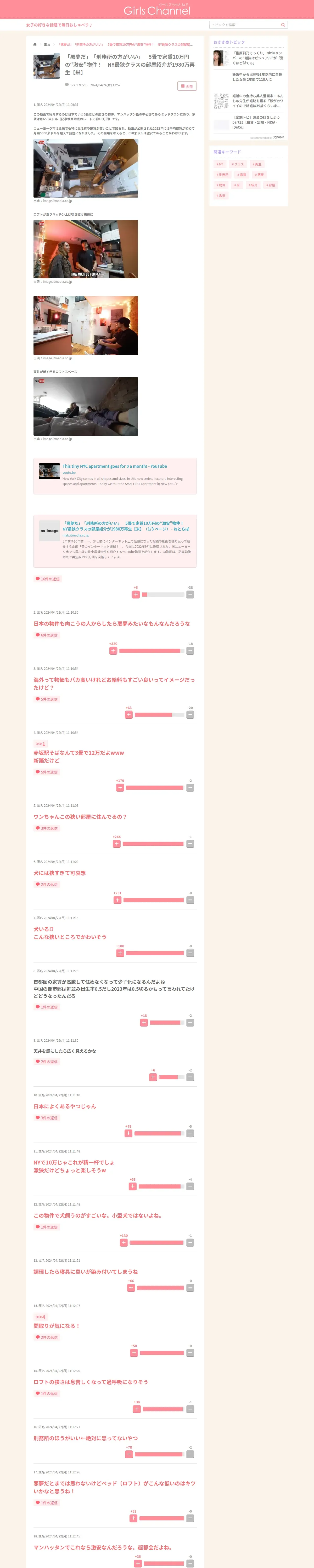Expand the 16件の返信 replies on post 1

pos(48,579)
